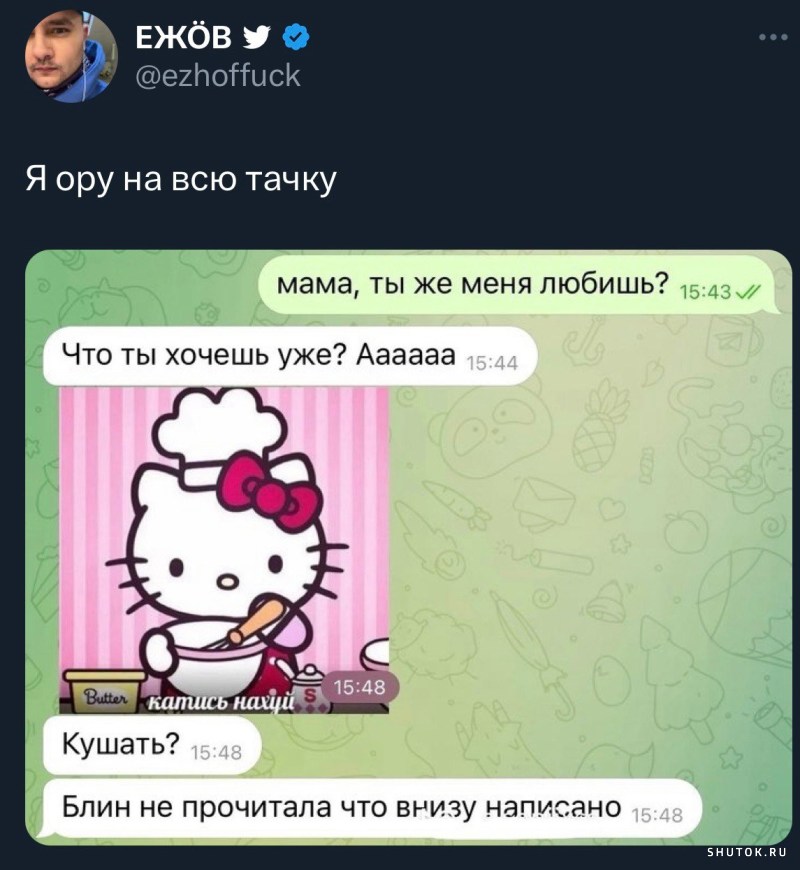Open the Hello Kitty chef image
Image resolution: width=800 pixels, height=870 pixels.
224,550
